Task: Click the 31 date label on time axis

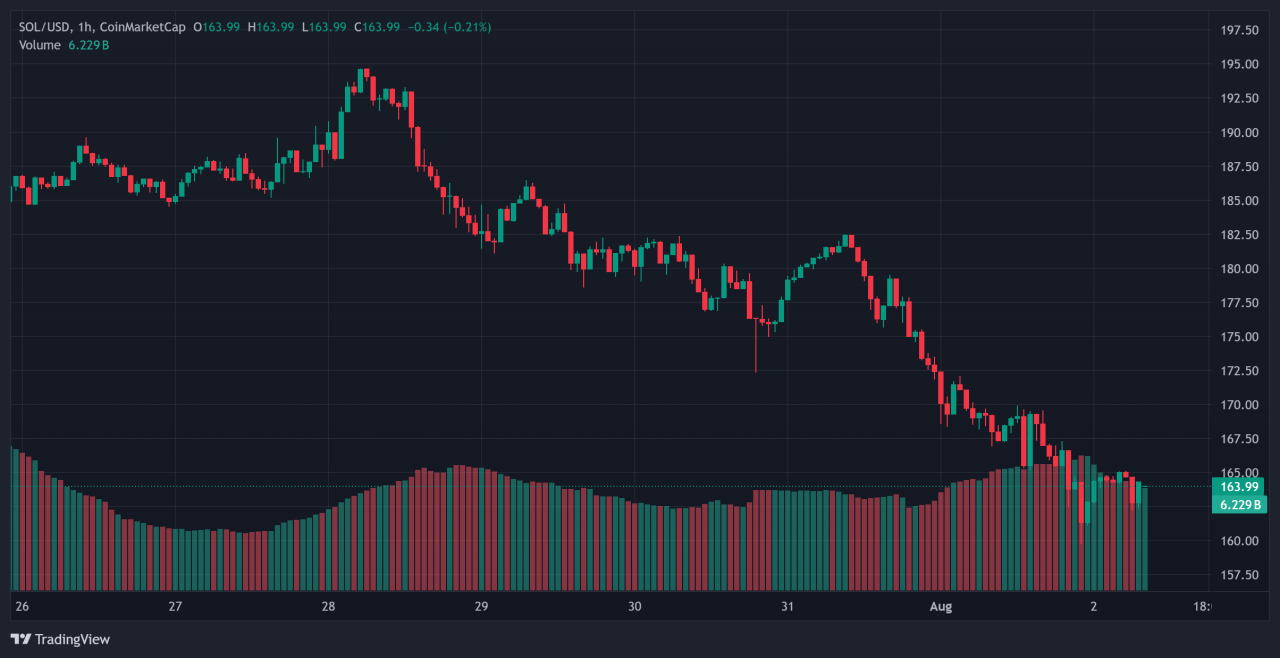Action: pyautogui.click(x=788, y=607)
